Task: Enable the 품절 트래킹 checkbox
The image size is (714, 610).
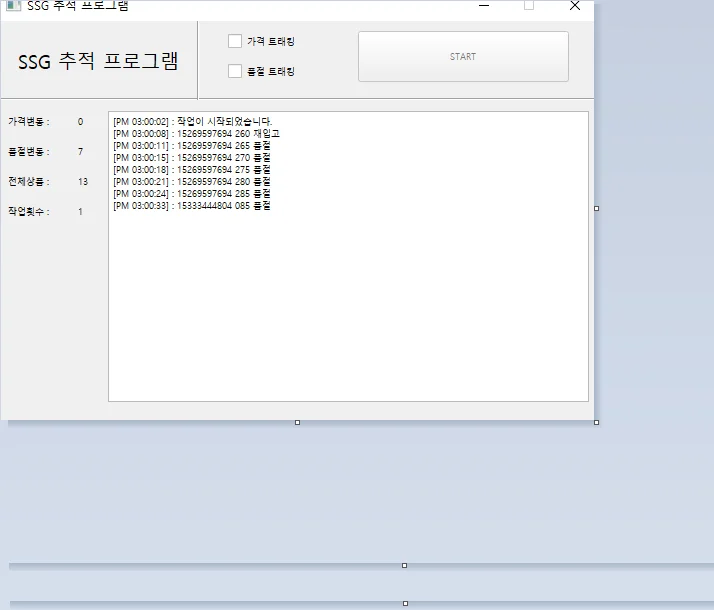Action: pos(235,71)
